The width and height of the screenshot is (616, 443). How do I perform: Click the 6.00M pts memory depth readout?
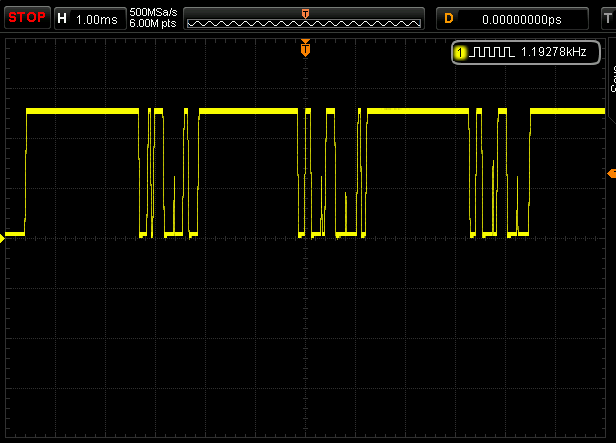tap(153, 24)
